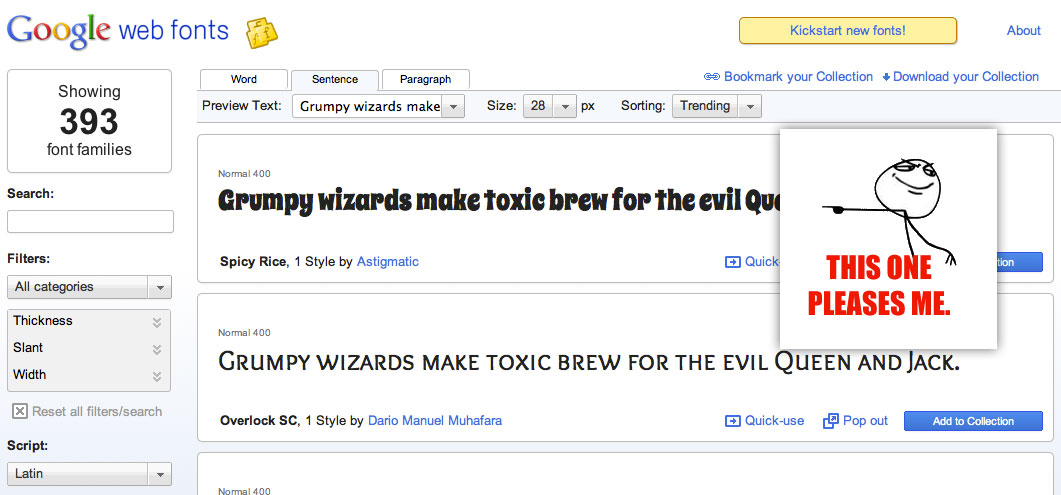Open the All categories dropdown
This screenshot has height=495, width=1061.
click(x=89, y=287)
